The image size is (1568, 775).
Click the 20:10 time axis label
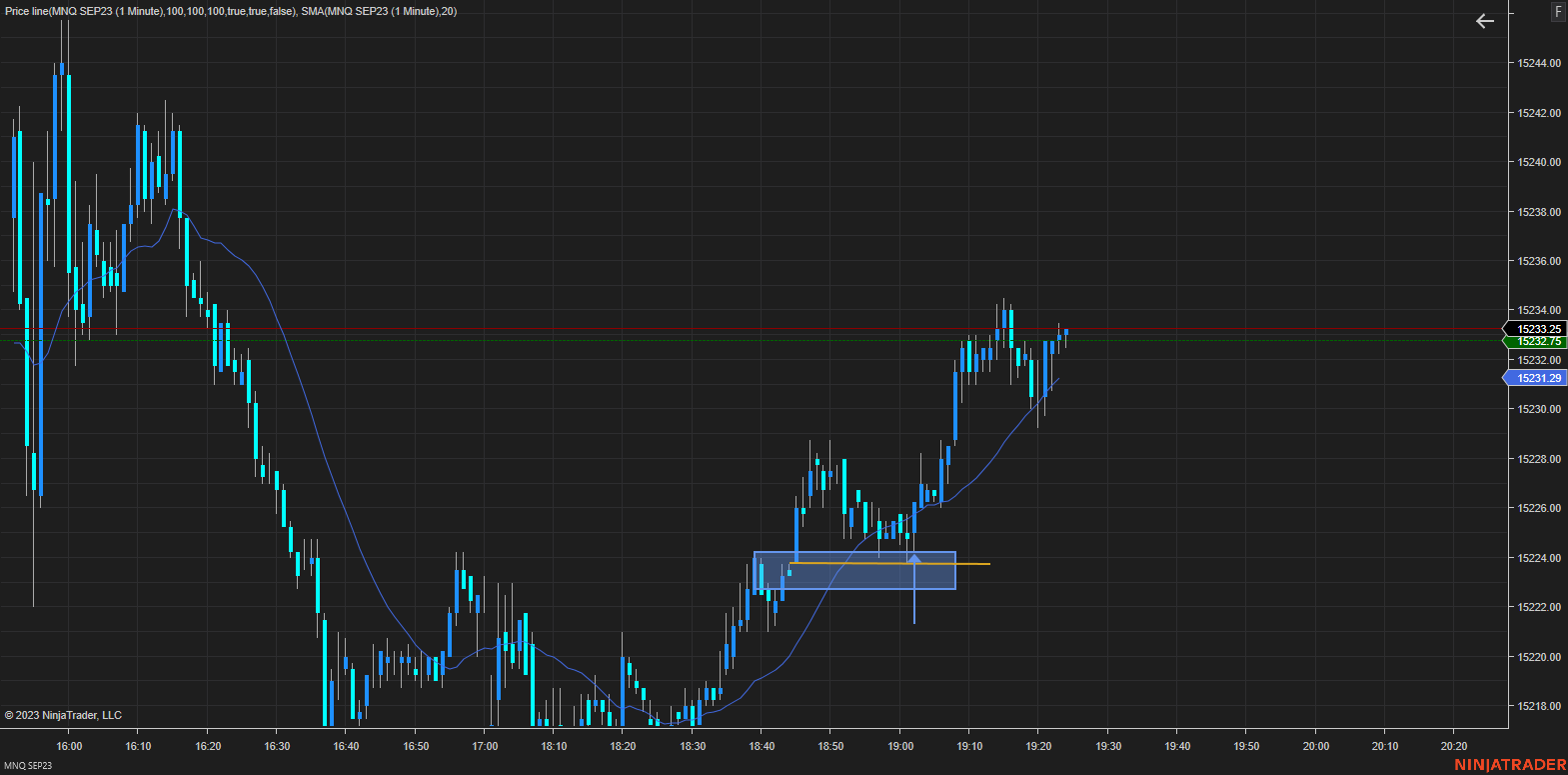[1385, 746]
